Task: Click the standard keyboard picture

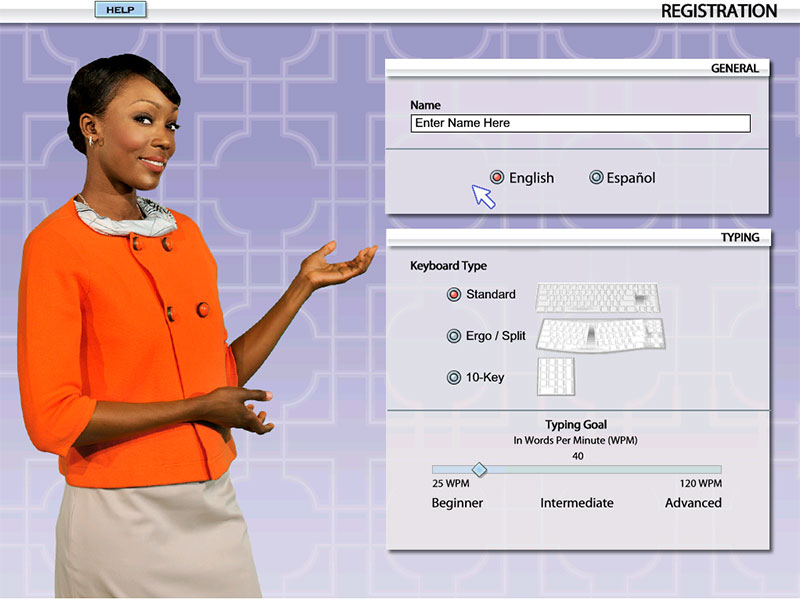Action: click(597, 297)
